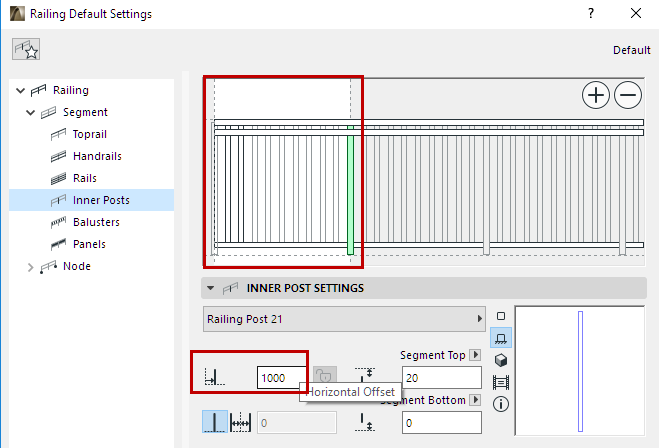The width and height of the screenshot is (659, 448).
Task: Choose the single post placement icon
Action: click(x=215, y=422)
